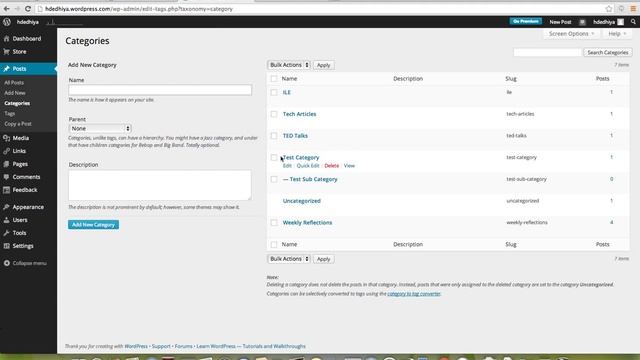
Task: Click View under Test Category
Action: [349, 166]
